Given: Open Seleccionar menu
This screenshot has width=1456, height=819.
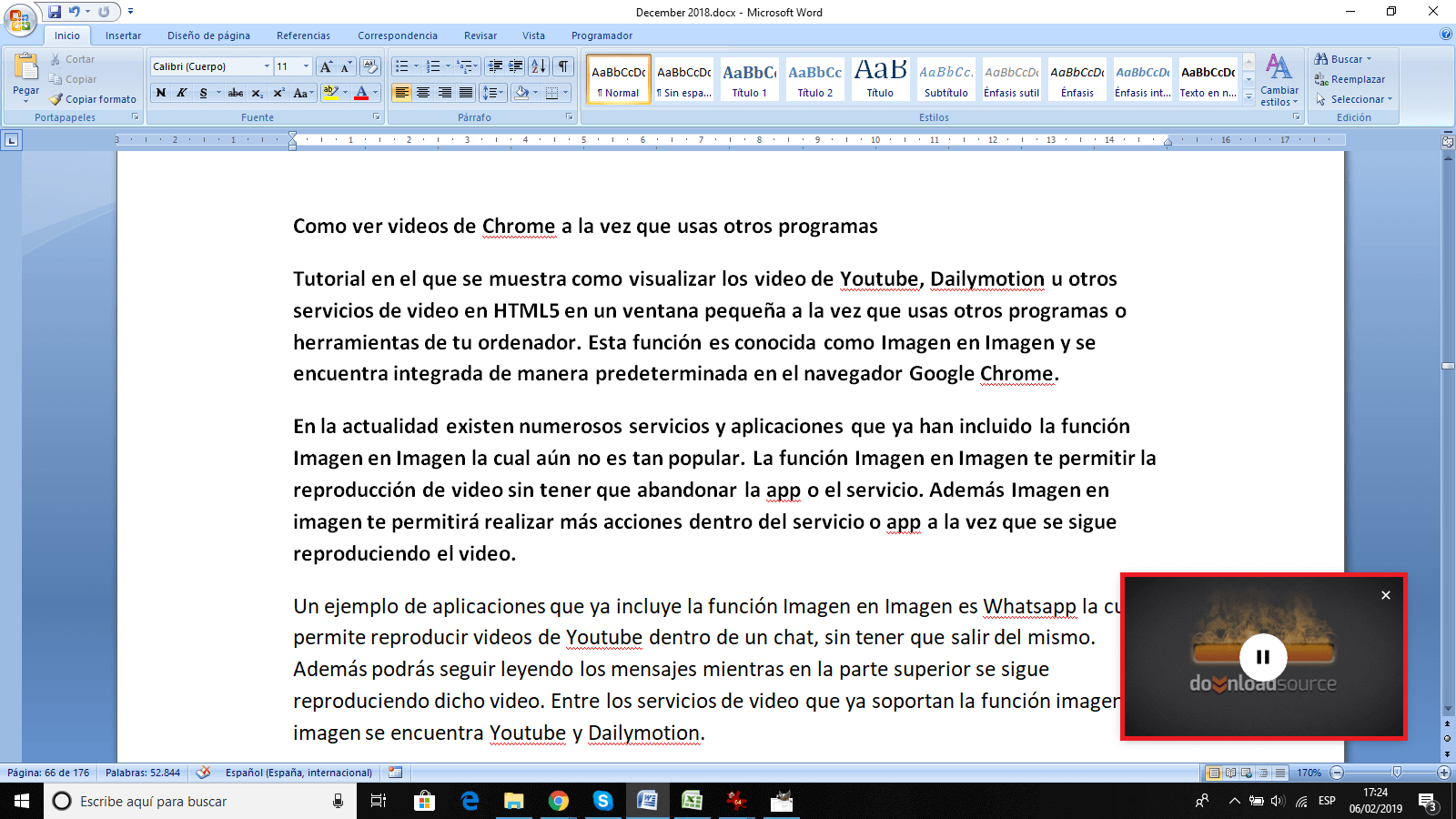Looking at the screenshot, I should [x=1354, y=99].
